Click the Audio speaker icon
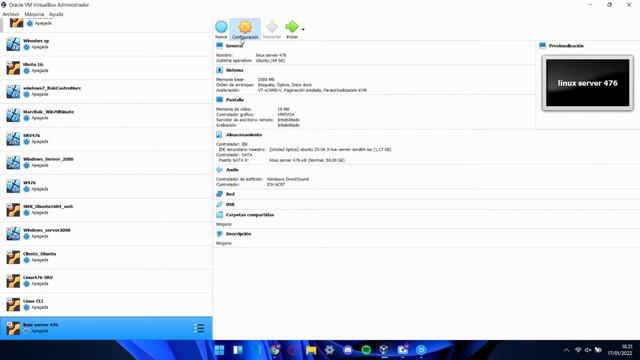The image size is (640, 360). [219, 170]
